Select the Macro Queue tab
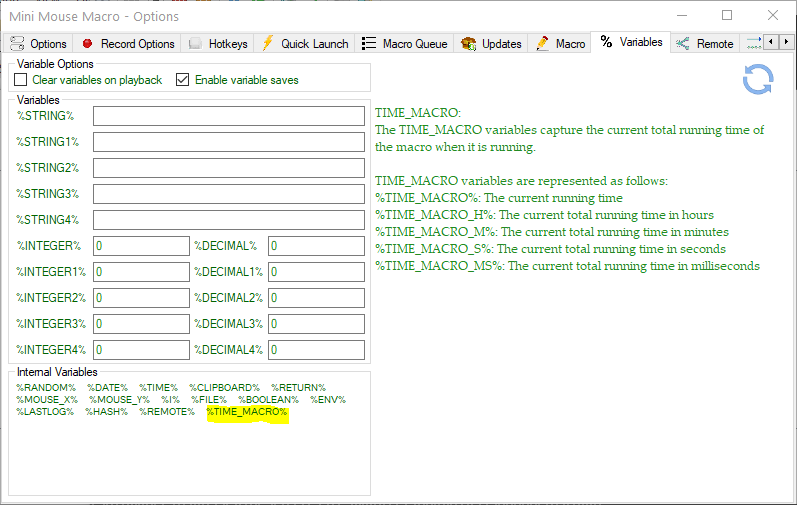The image size is (797, 505). [x=405, y=44]
